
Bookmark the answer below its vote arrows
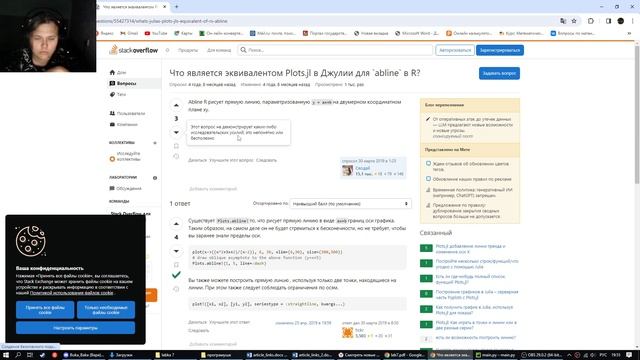pos(176,264)
